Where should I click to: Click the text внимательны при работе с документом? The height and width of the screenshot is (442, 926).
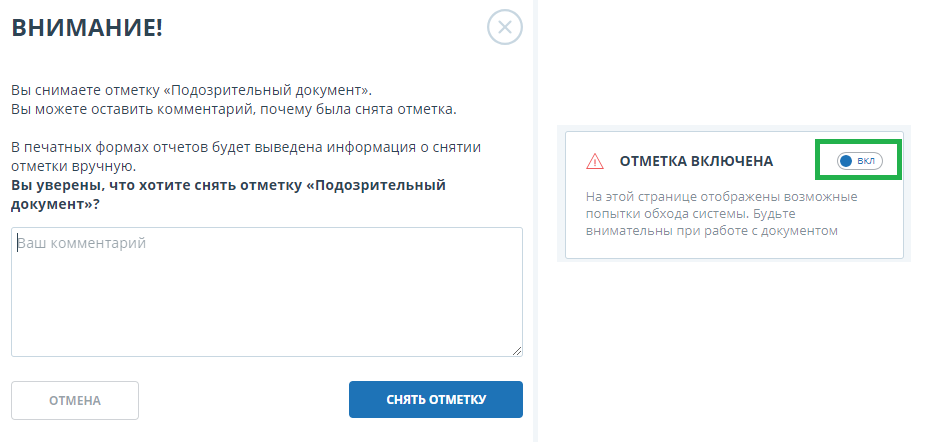[710, 231]
